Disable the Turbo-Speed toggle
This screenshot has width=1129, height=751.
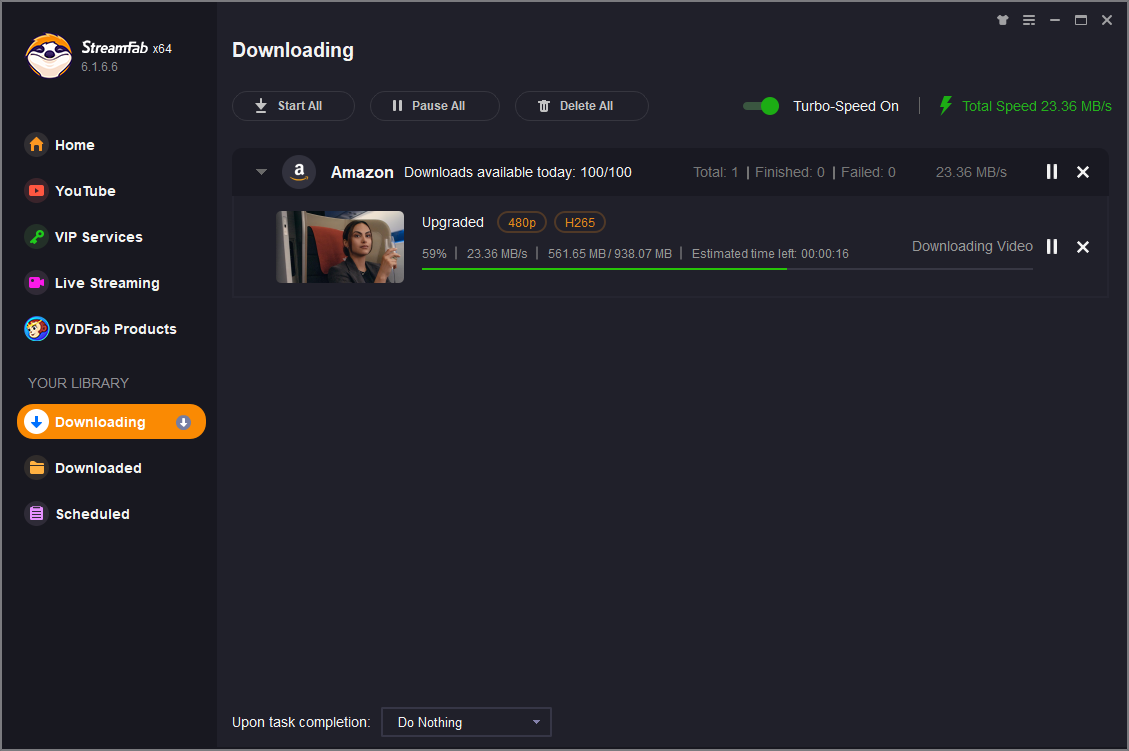tap(761, 106)
